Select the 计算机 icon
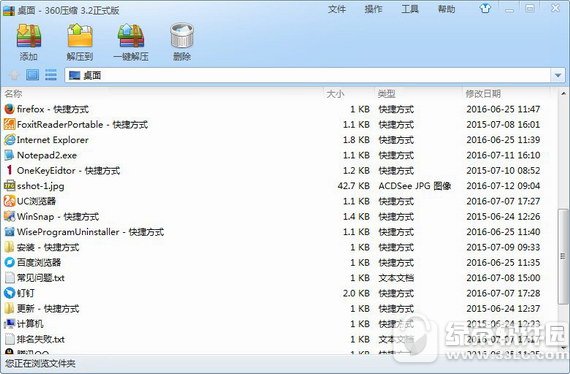 [x=9, y=323]
